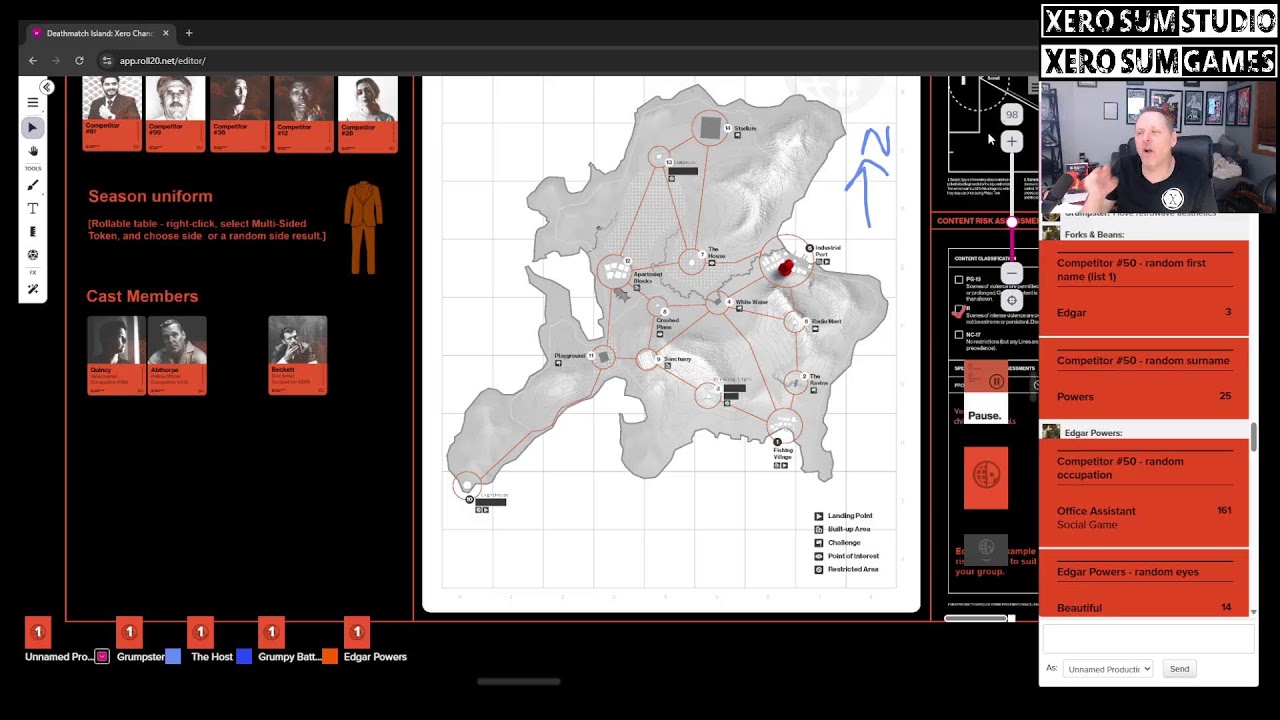This screenshot has height=720, width=1280.
Task: Open the Dice rolling tool
Action: pos(33,254)
